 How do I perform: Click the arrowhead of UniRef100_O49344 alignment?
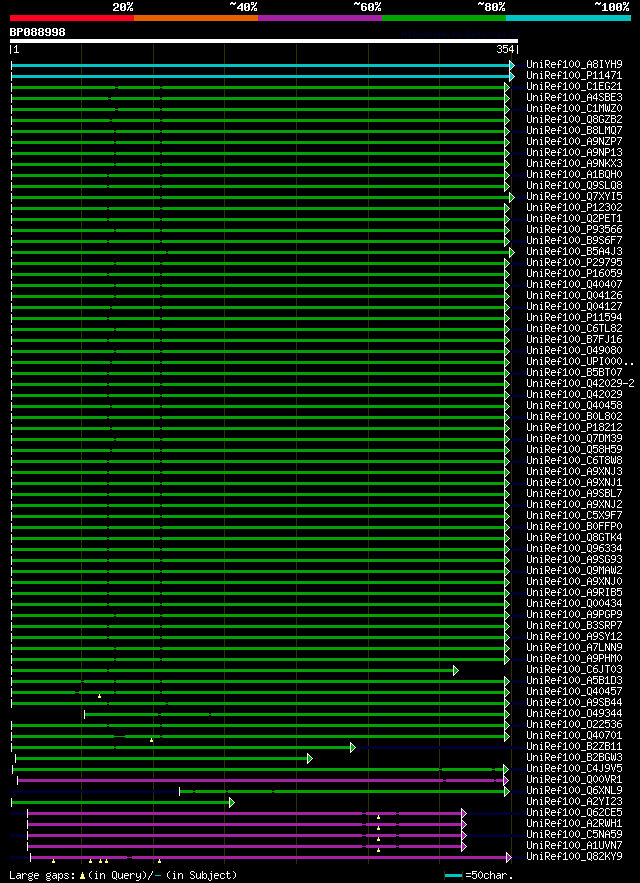point(507,715)
